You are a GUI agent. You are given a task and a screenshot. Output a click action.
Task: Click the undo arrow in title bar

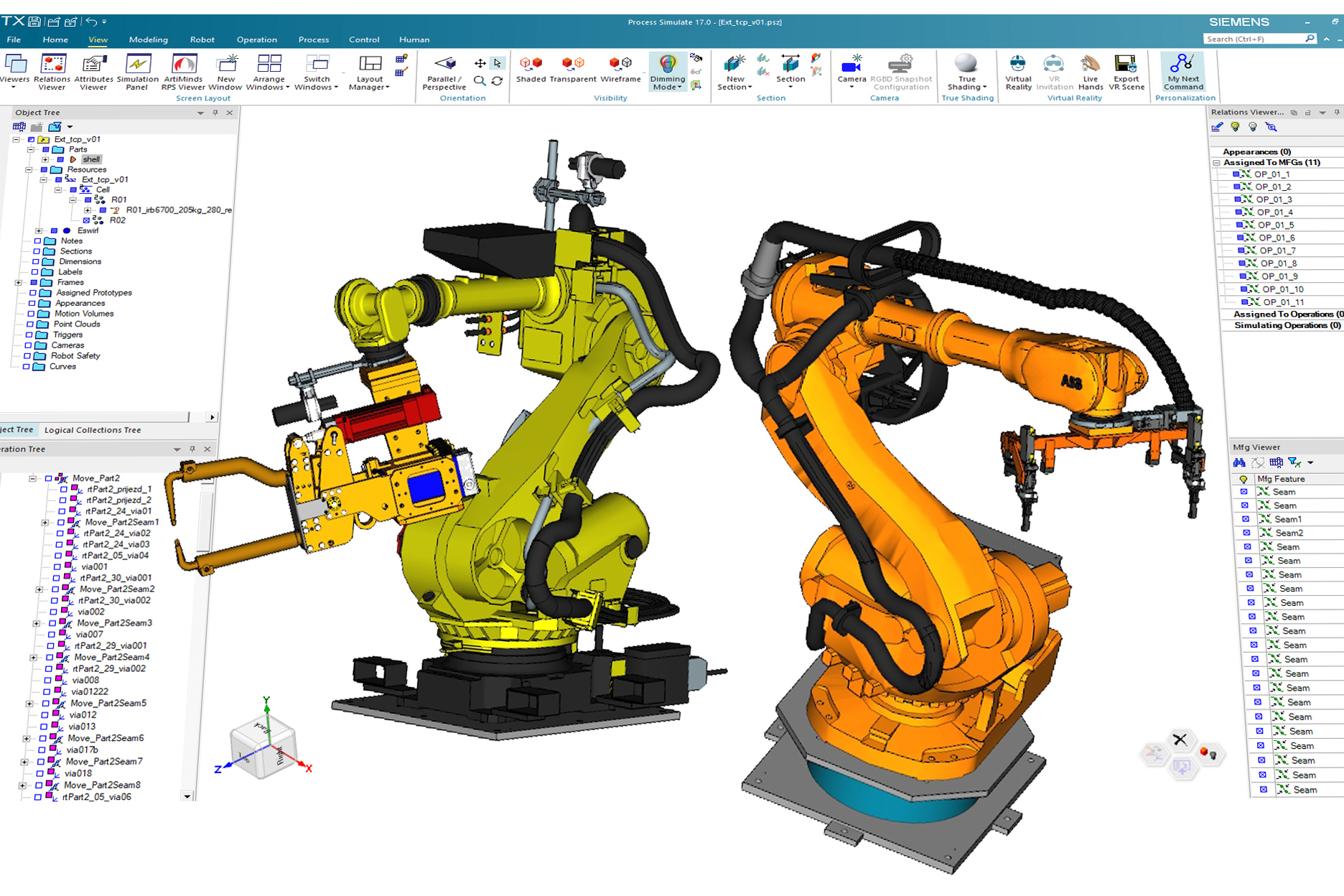point(90,22)
